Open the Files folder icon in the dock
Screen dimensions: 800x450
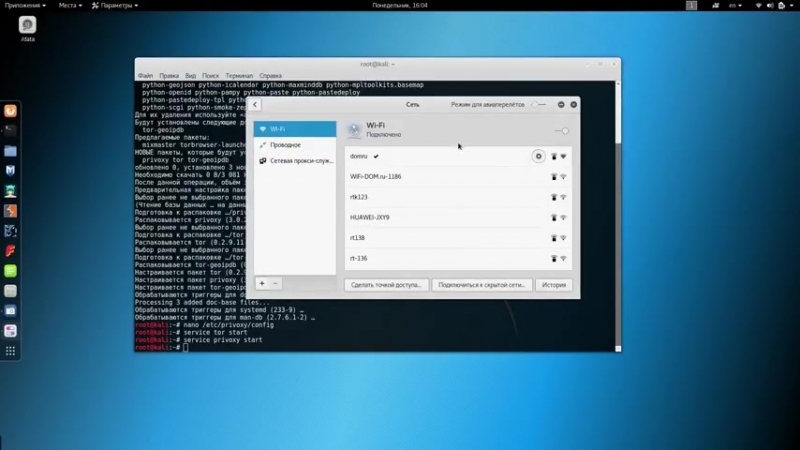point(10,151)
